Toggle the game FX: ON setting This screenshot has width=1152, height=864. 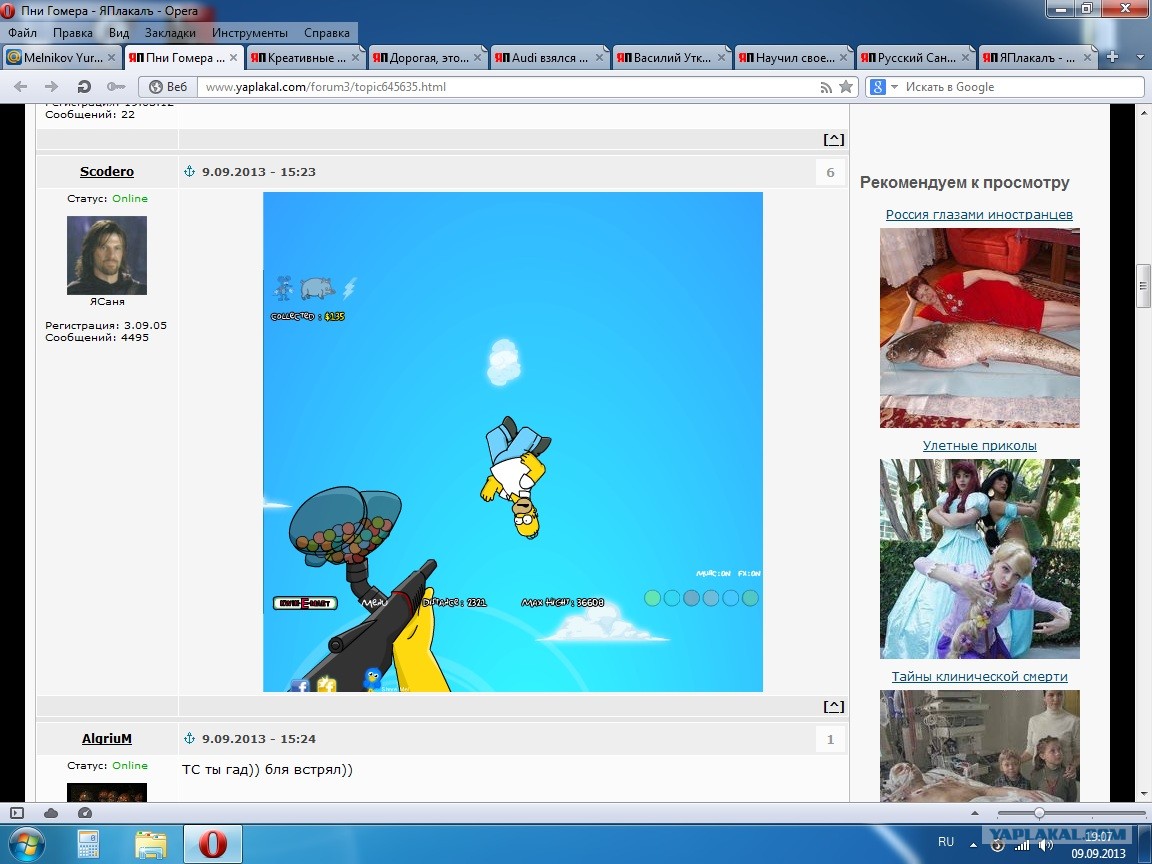(x=749, y=574)
